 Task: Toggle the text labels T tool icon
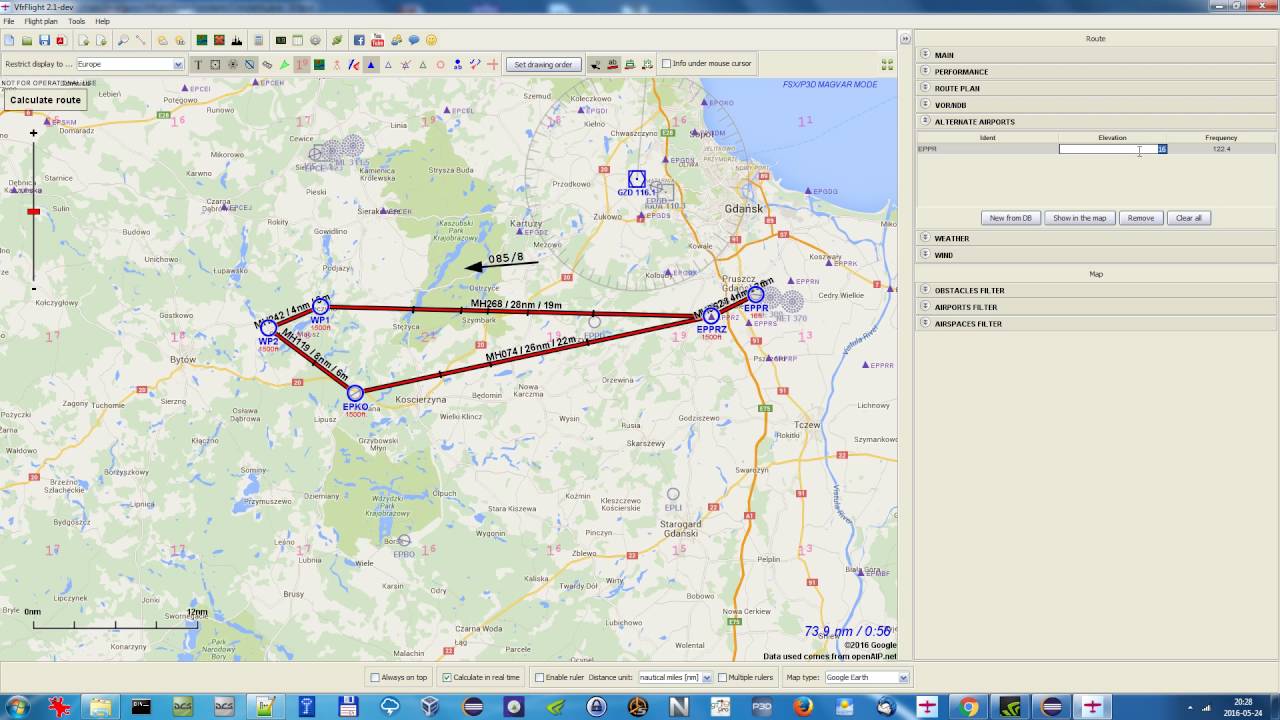pyautogui.click(x=198, y=64)
